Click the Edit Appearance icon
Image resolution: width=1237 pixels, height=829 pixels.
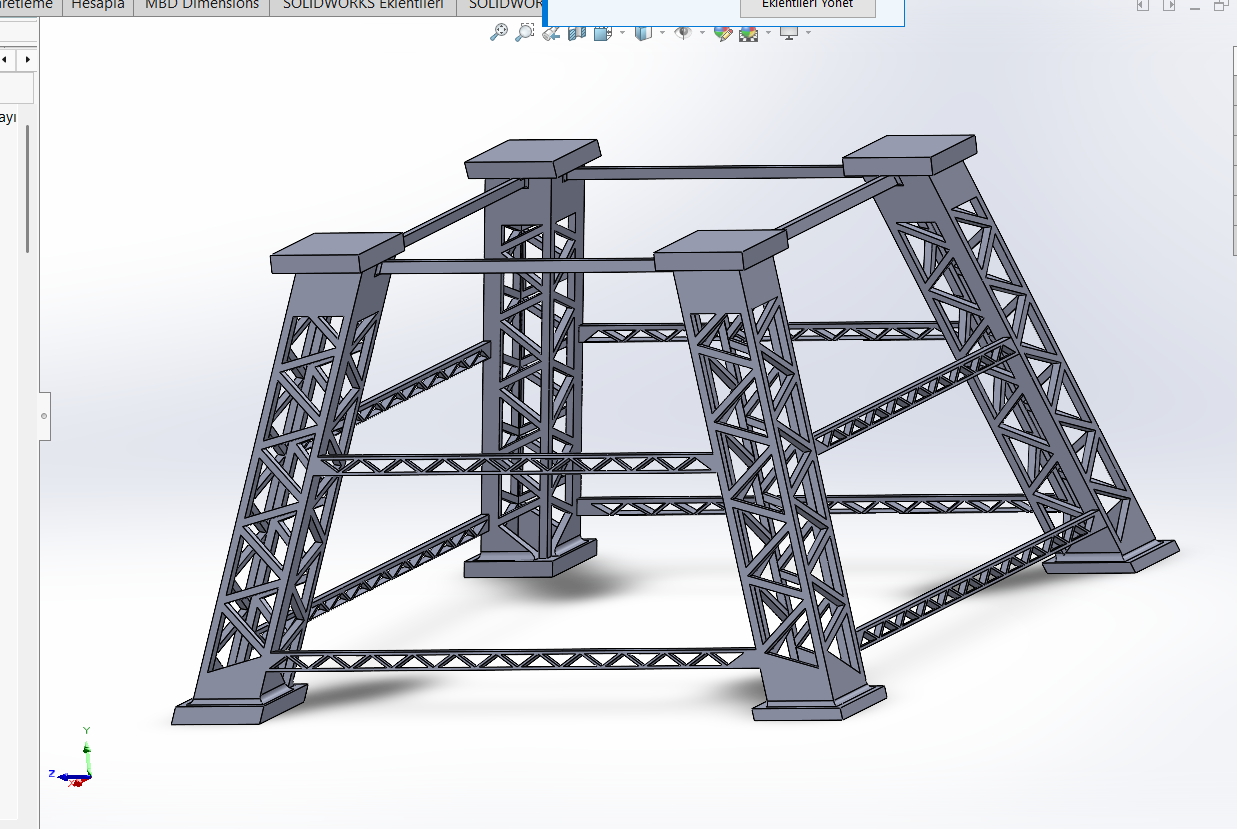coord(723,33)
